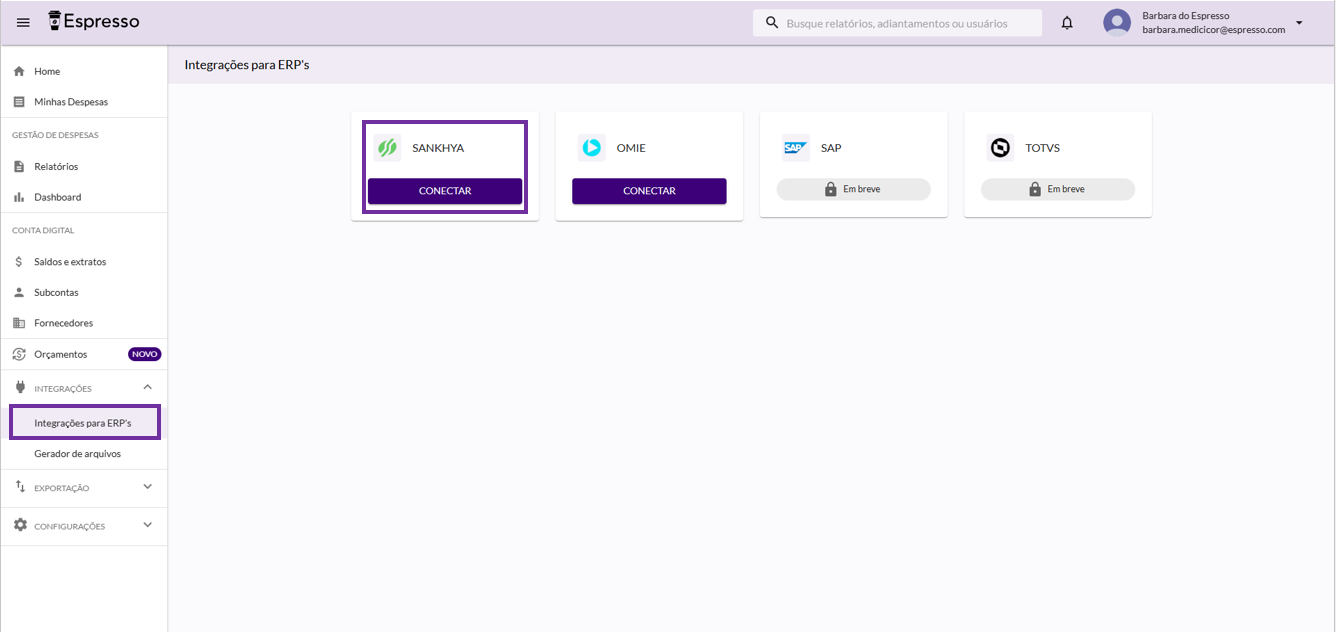
Task: Open Relatórios in sidebar
Action: coord(84,166)
